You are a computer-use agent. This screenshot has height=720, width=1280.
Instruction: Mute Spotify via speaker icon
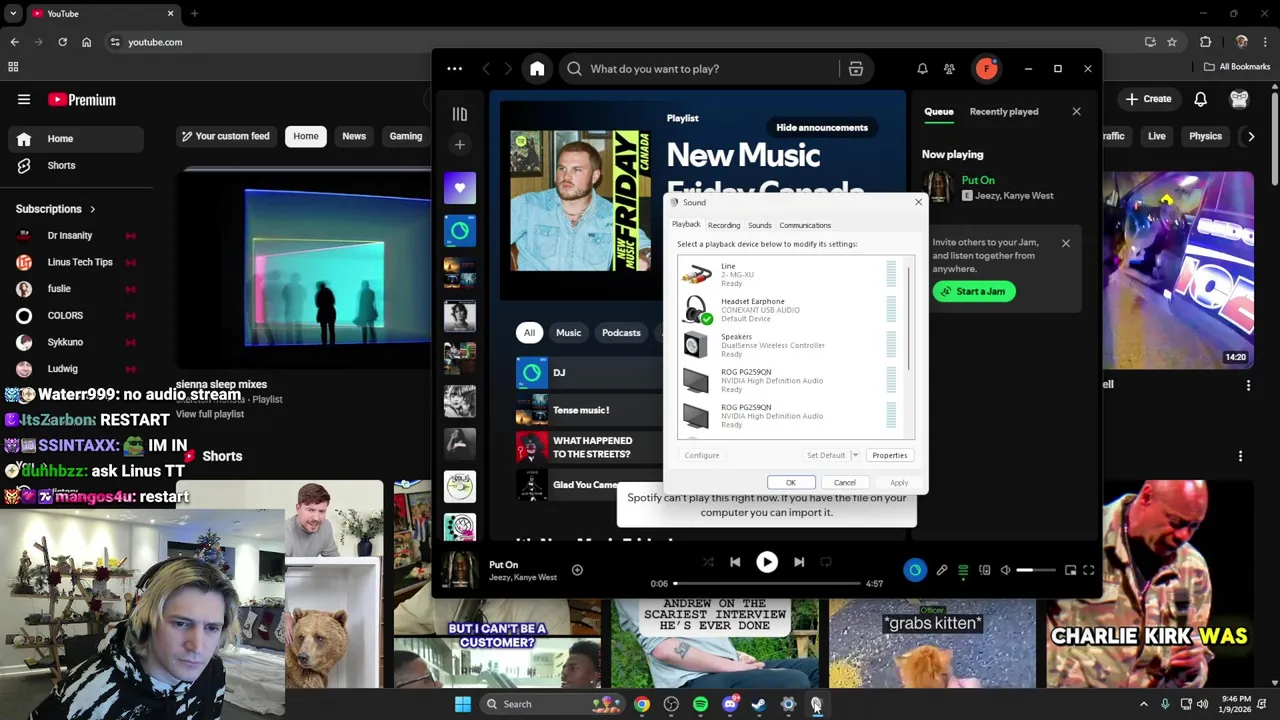[x=1006, y=570]
